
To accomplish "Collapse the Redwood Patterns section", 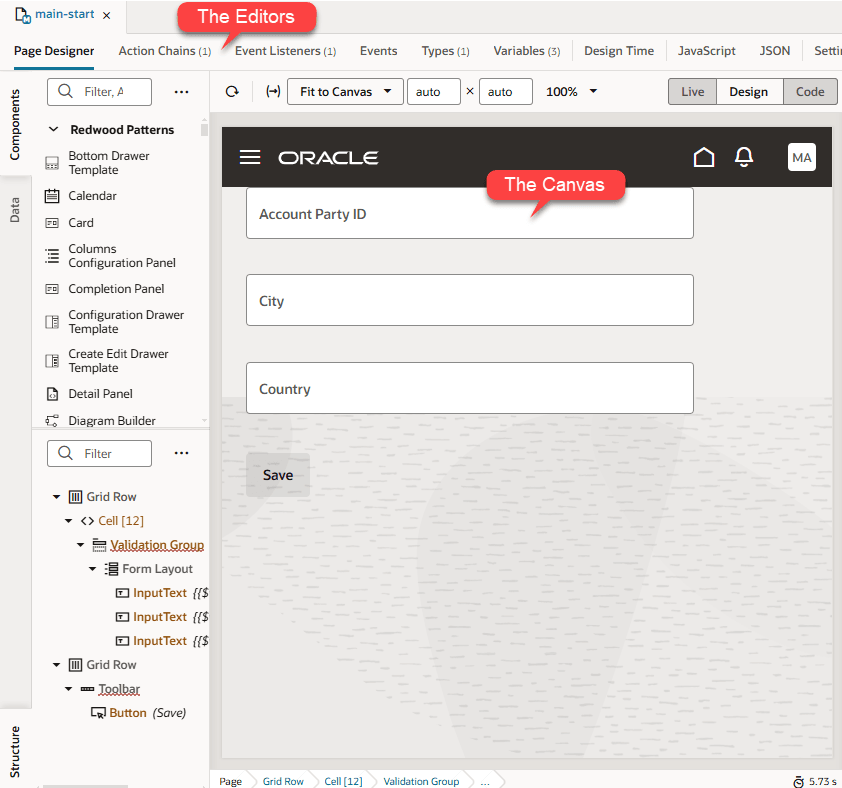I will tap(54, 129).
